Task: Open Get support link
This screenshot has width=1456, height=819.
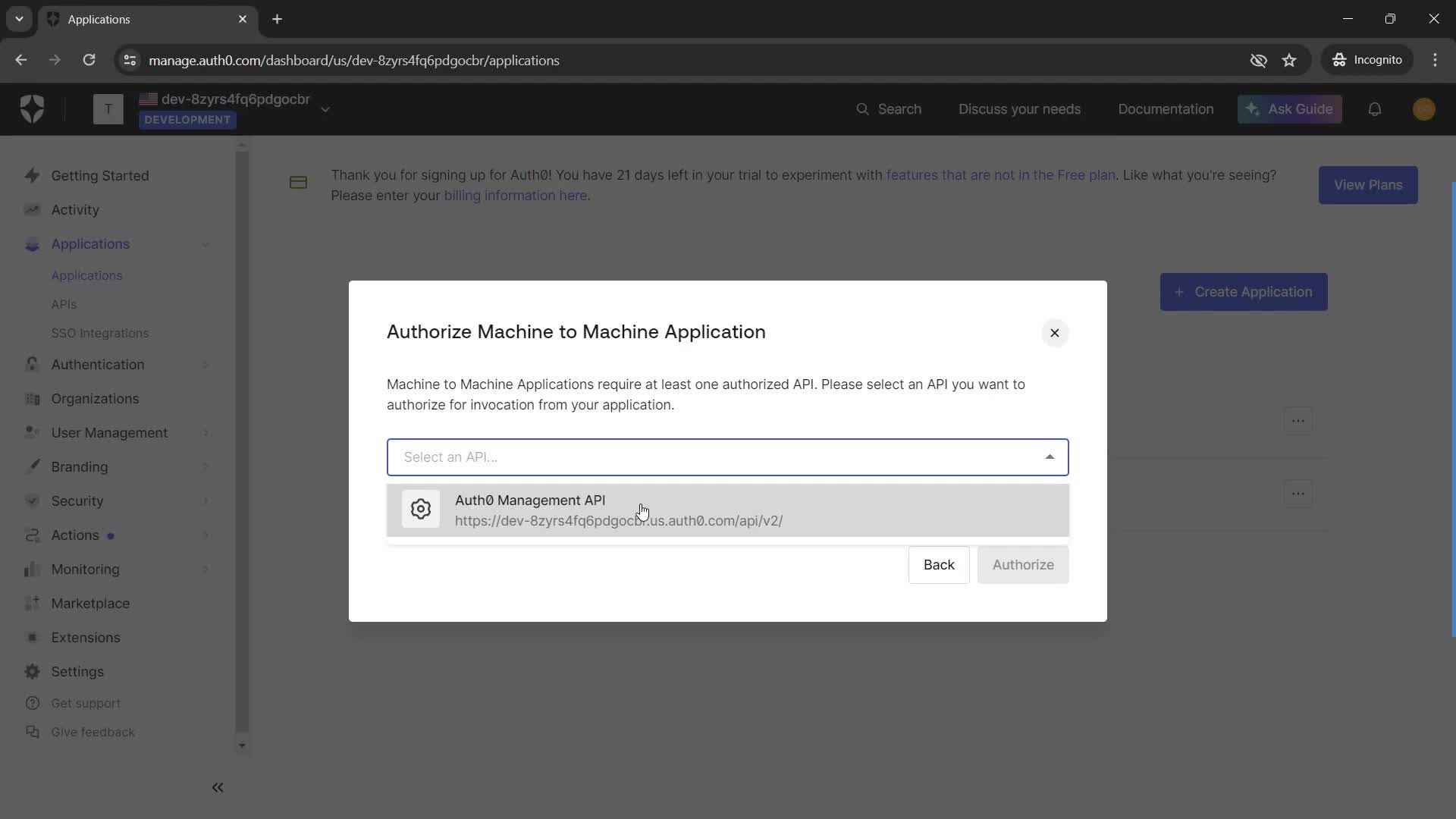Action: [x=86, y=703]
